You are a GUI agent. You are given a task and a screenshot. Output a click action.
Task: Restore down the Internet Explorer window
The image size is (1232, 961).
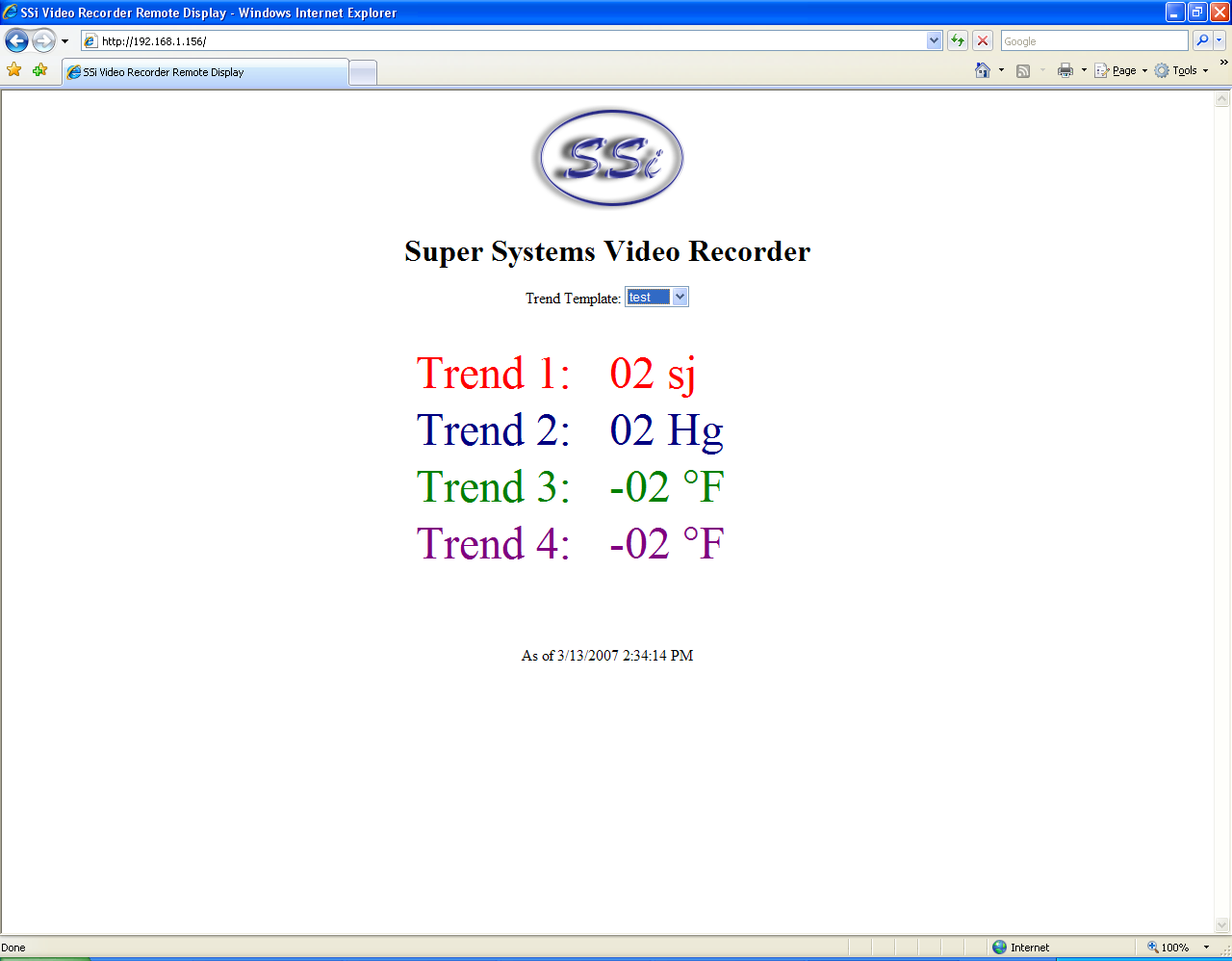[x=1197, y=13]
